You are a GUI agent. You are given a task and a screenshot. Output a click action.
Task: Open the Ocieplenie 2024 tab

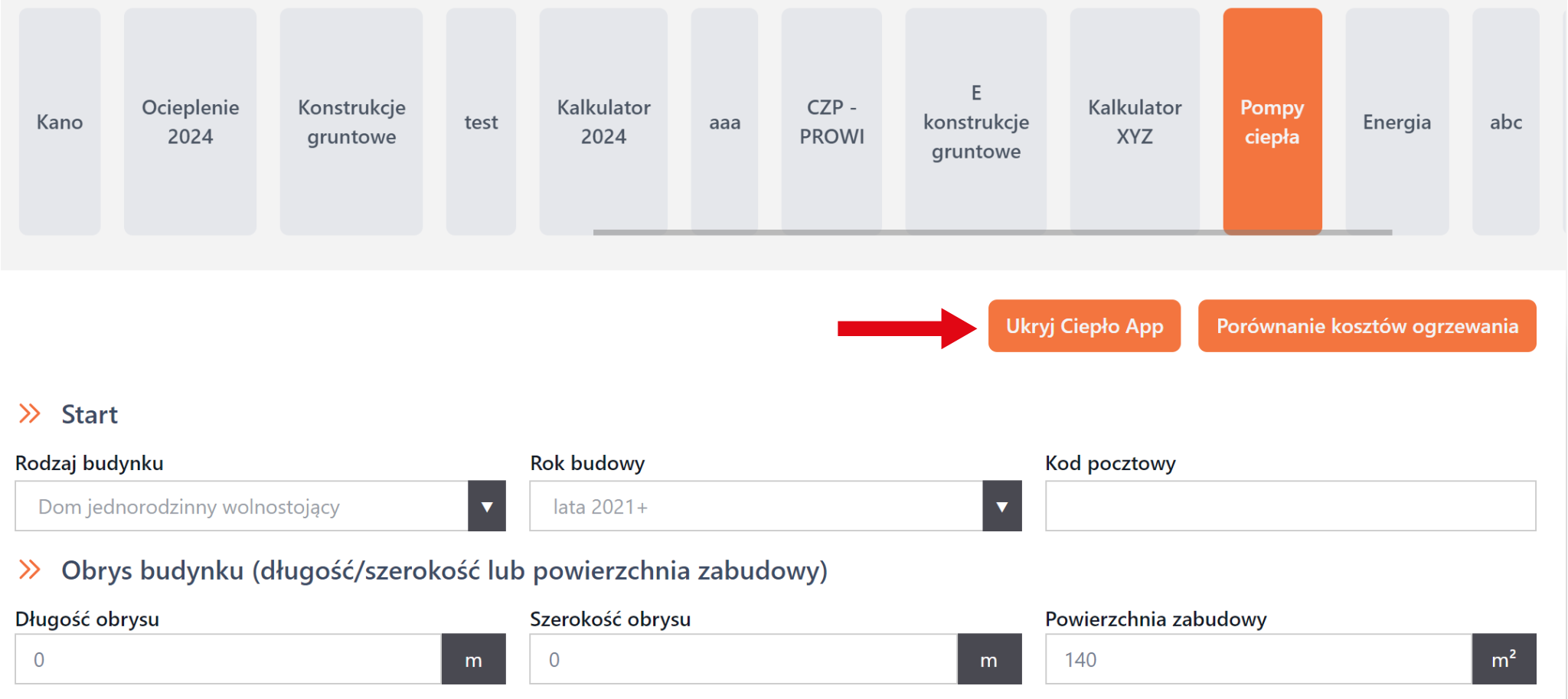point(190,122)
